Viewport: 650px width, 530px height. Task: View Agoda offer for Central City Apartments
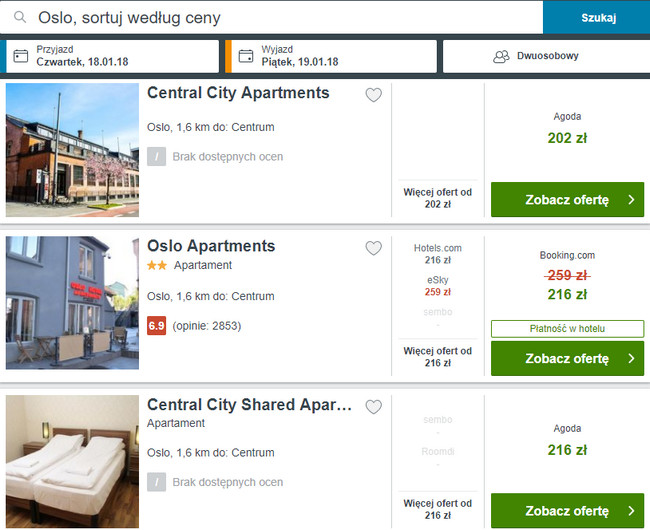[x=568, y=199]
